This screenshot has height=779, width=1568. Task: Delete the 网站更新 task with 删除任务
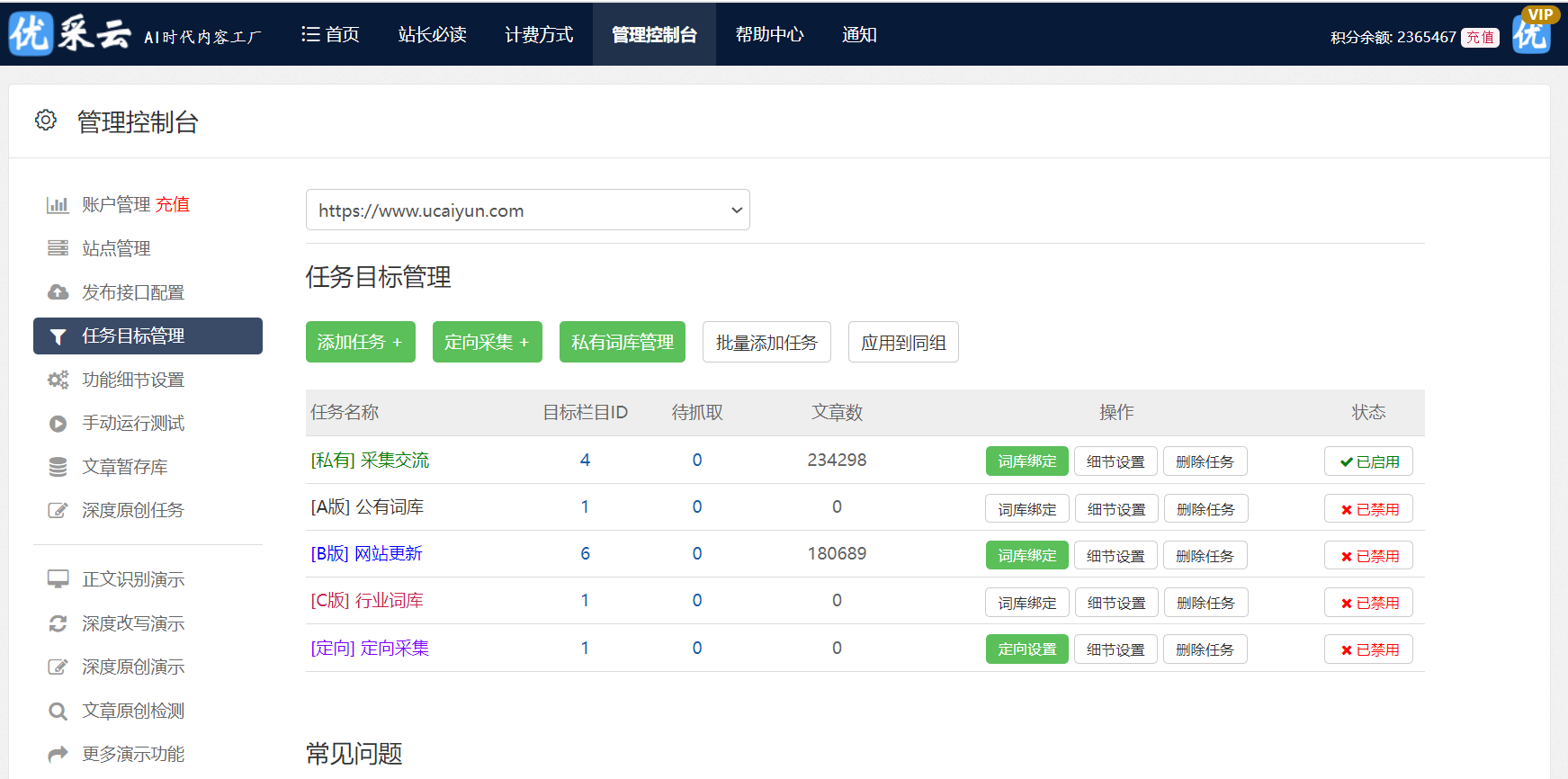pos(1205,556)
